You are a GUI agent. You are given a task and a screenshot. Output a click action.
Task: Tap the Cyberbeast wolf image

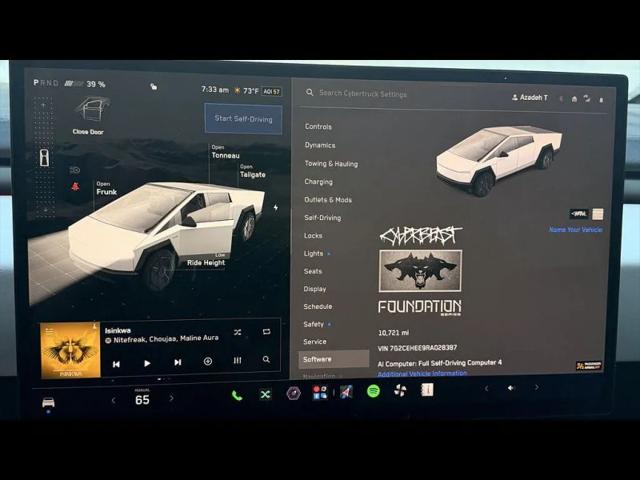pyautogui.click(x=420, y=271)
